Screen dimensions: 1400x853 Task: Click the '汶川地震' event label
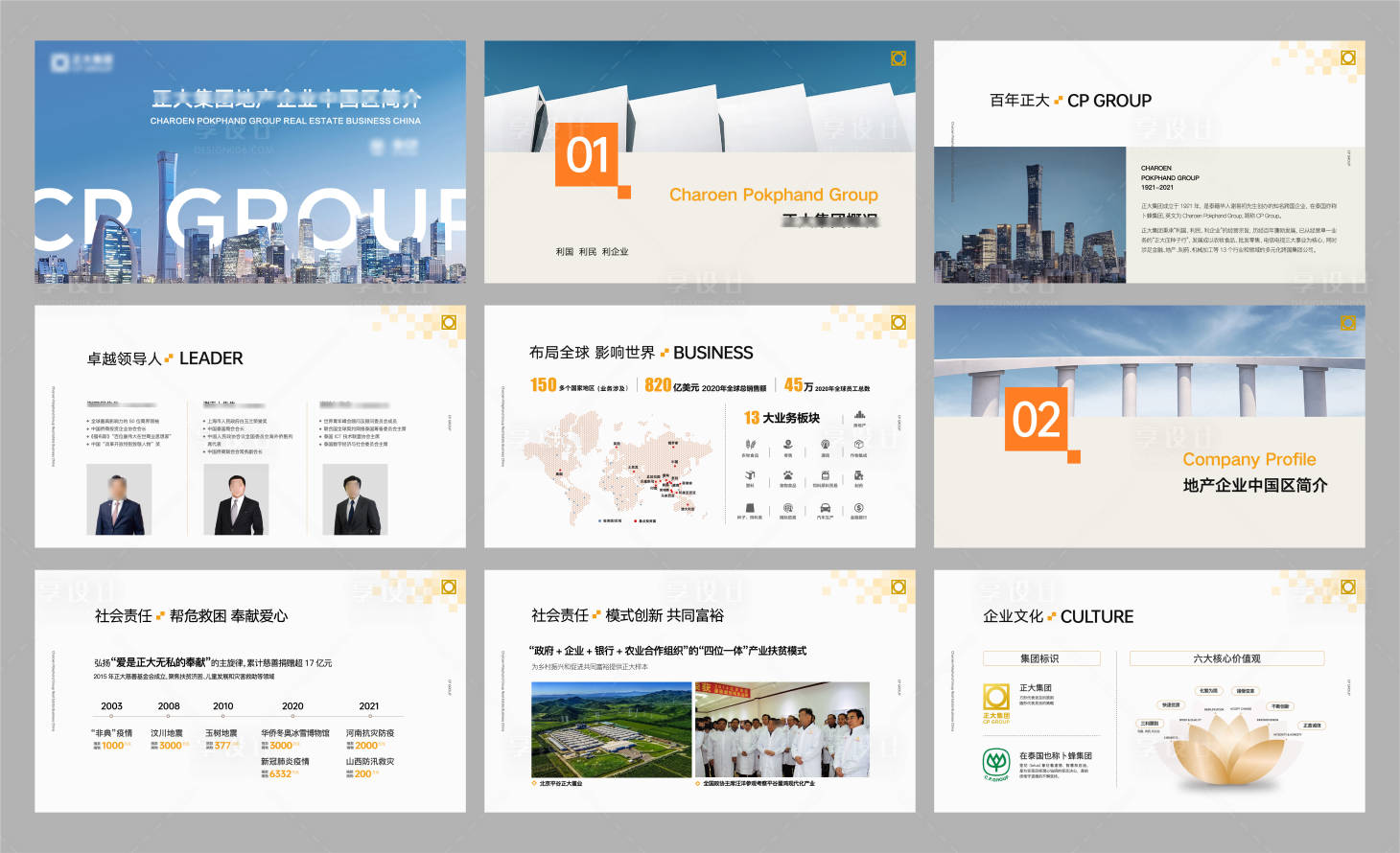[167, 733]
